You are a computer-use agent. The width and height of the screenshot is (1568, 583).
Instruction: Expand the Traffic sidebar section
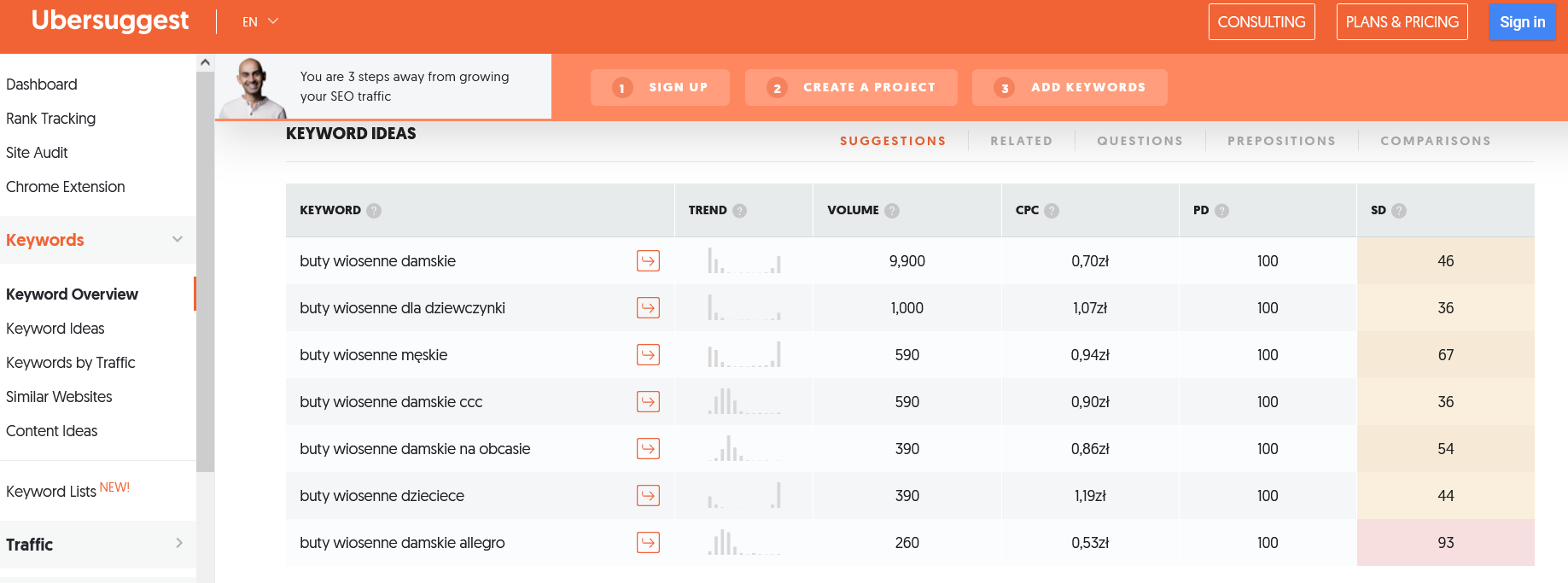click(178, 544)
